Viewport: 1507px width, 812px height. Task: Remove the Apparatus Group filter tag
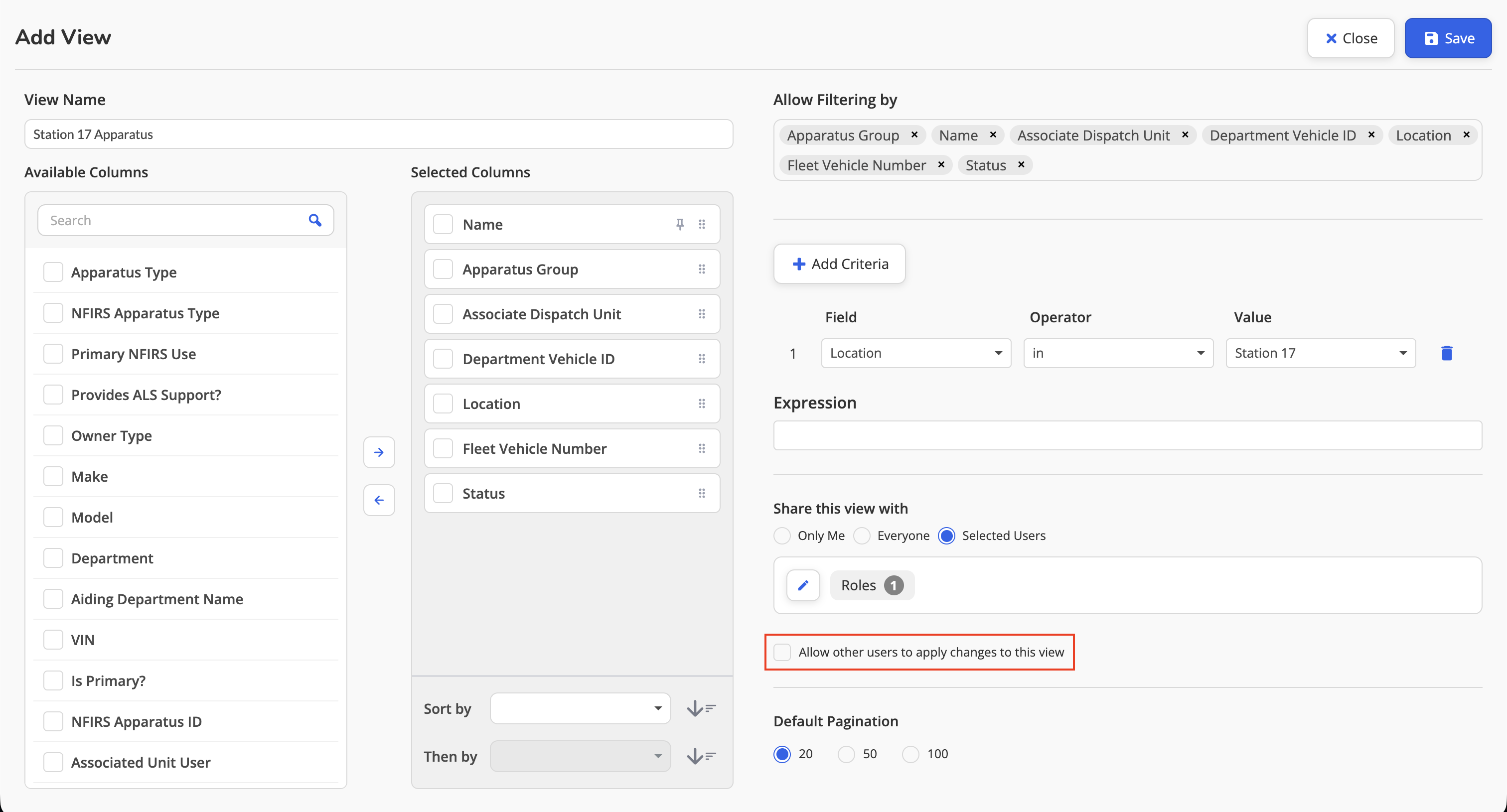point(914,135)
